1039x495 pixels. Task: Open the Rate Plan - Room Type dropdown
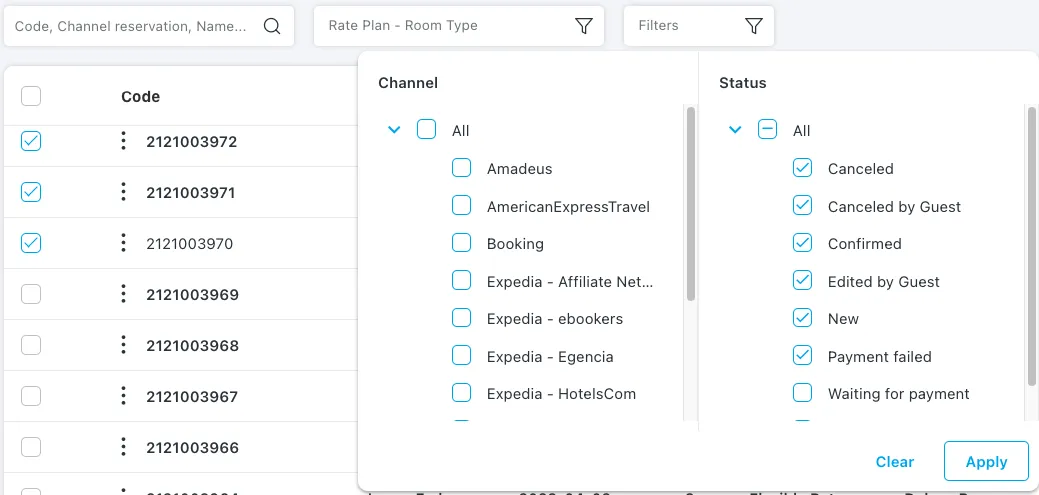(459, 26)
